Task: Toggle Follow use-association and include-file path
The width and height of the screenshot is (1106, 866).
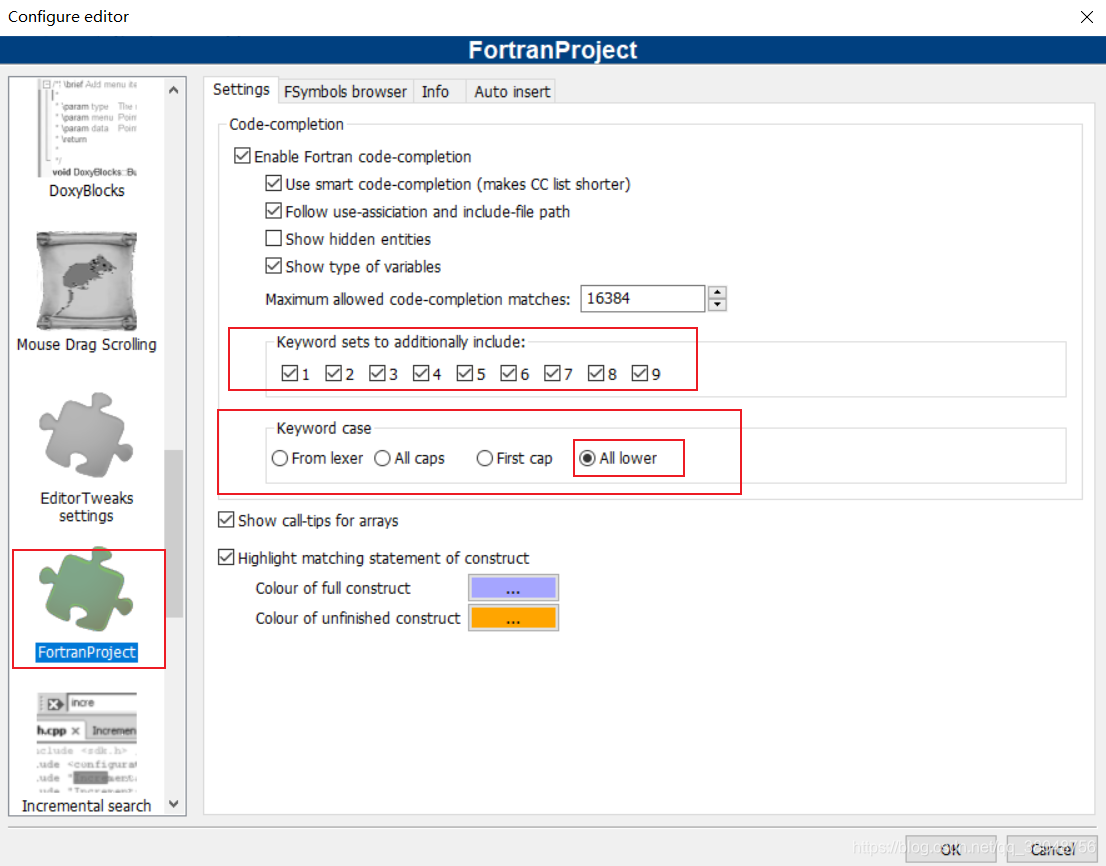Action: pos(273,211)
